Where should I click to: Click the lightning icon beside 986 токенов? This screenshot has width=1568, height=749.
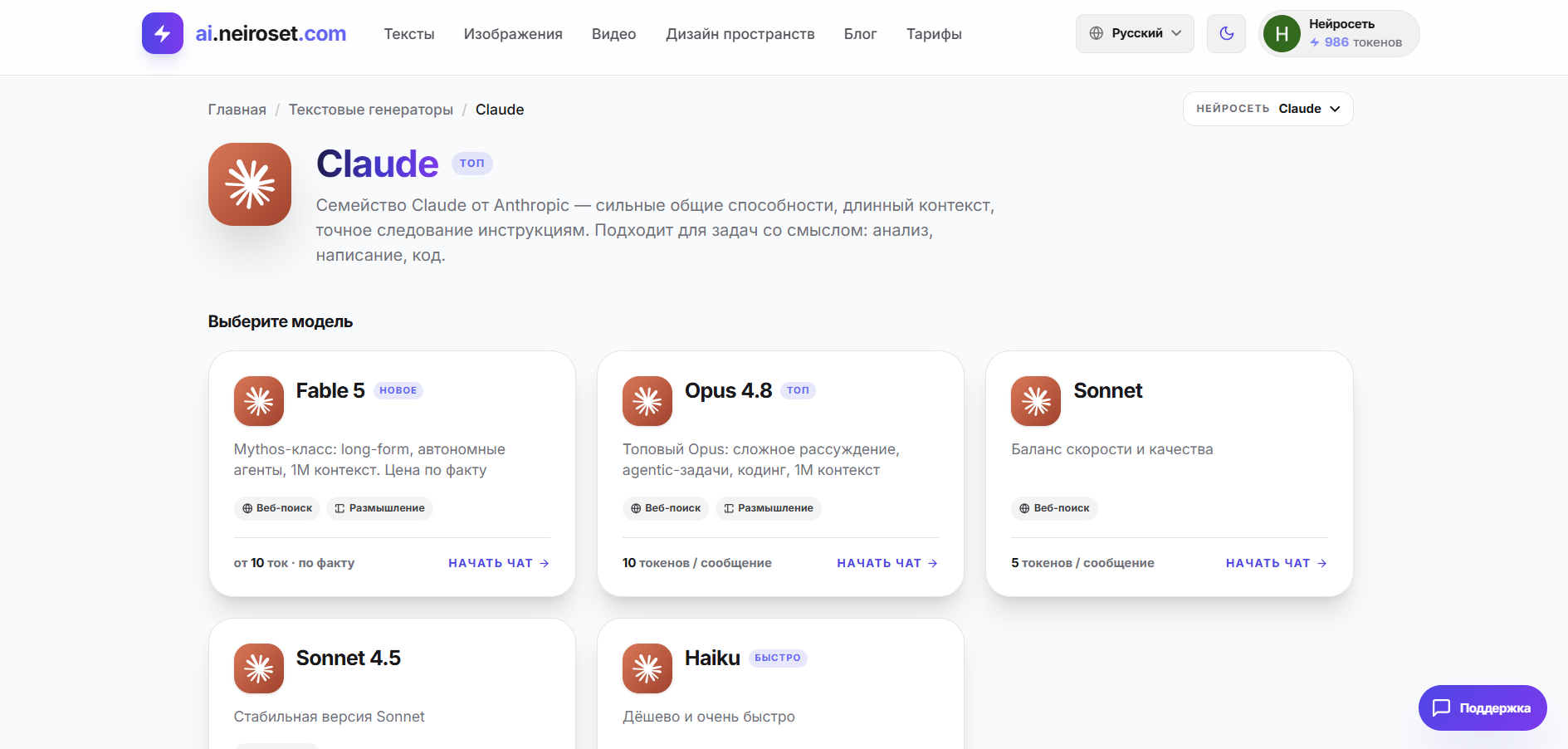click(x=1315, y=42)
